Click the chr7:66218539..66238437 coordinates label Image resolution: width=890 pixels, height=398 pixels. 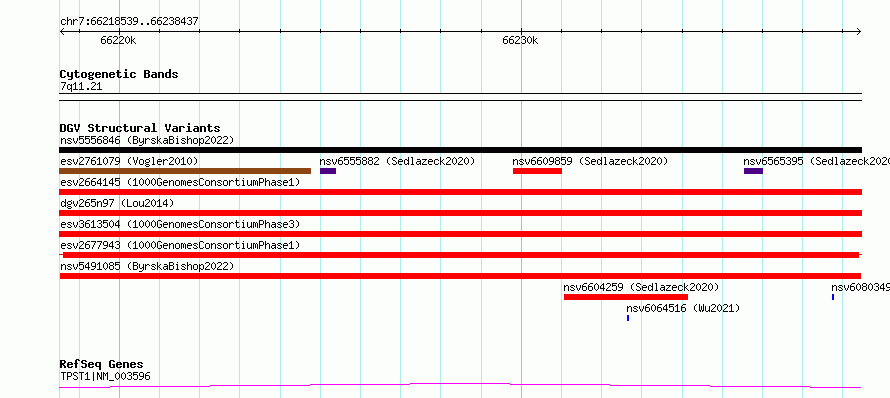click(x=129, y=22)
